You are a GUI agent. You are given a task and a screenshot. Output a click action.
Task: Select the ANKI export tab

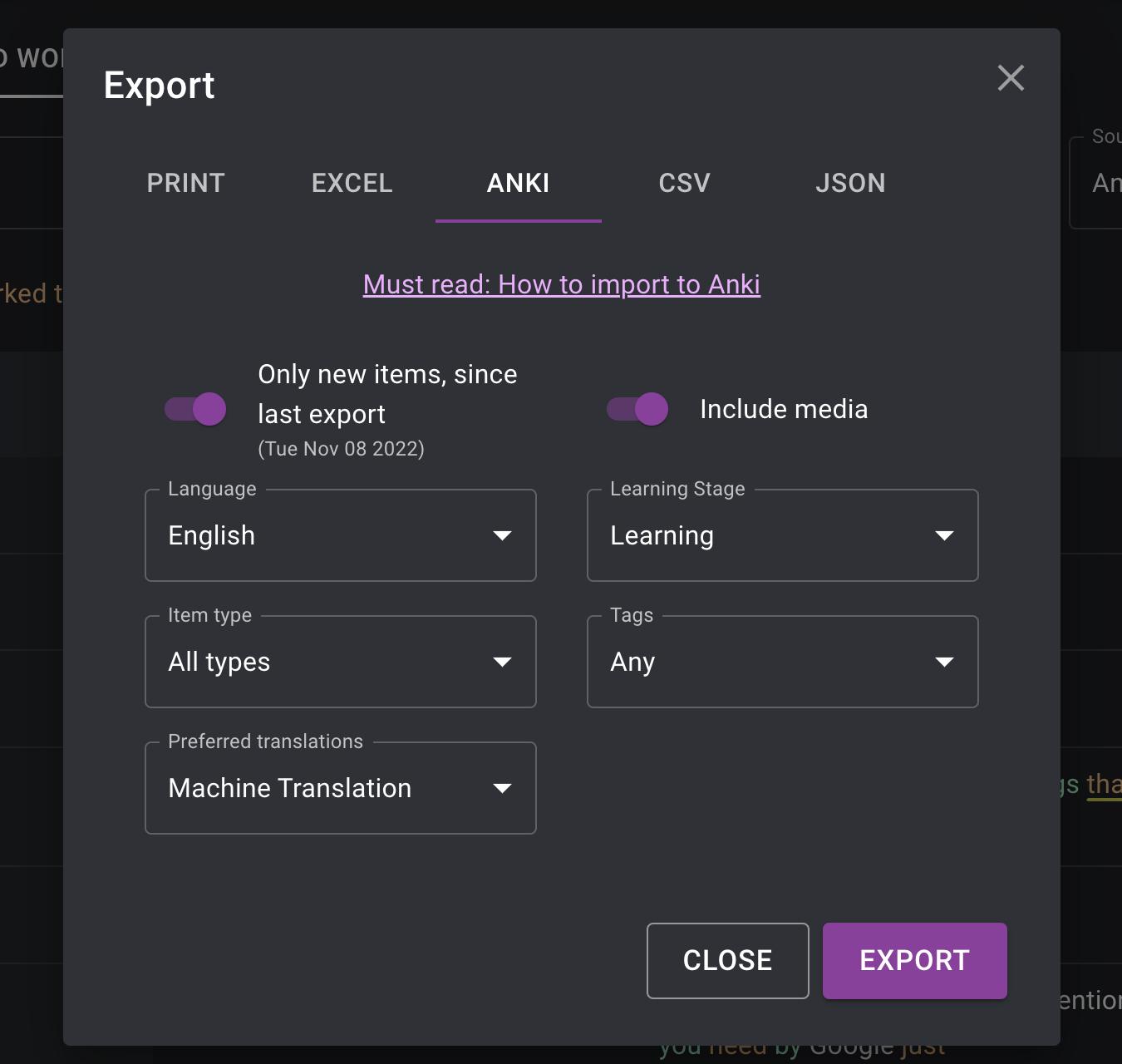(518, 183)
